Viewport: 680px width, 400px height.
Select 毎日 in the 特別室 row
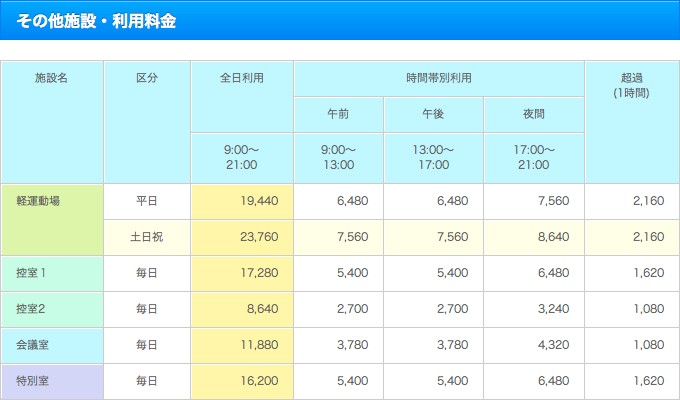coord(147,381)
